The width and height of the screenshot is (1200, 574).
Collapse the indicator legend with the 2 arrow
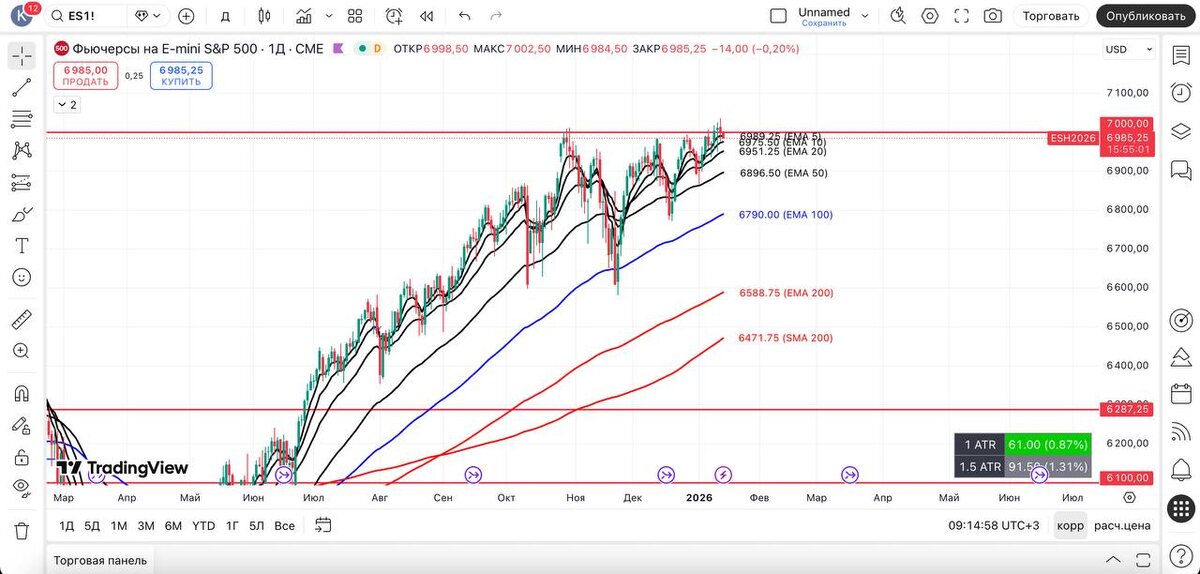(x=66, y=104)
